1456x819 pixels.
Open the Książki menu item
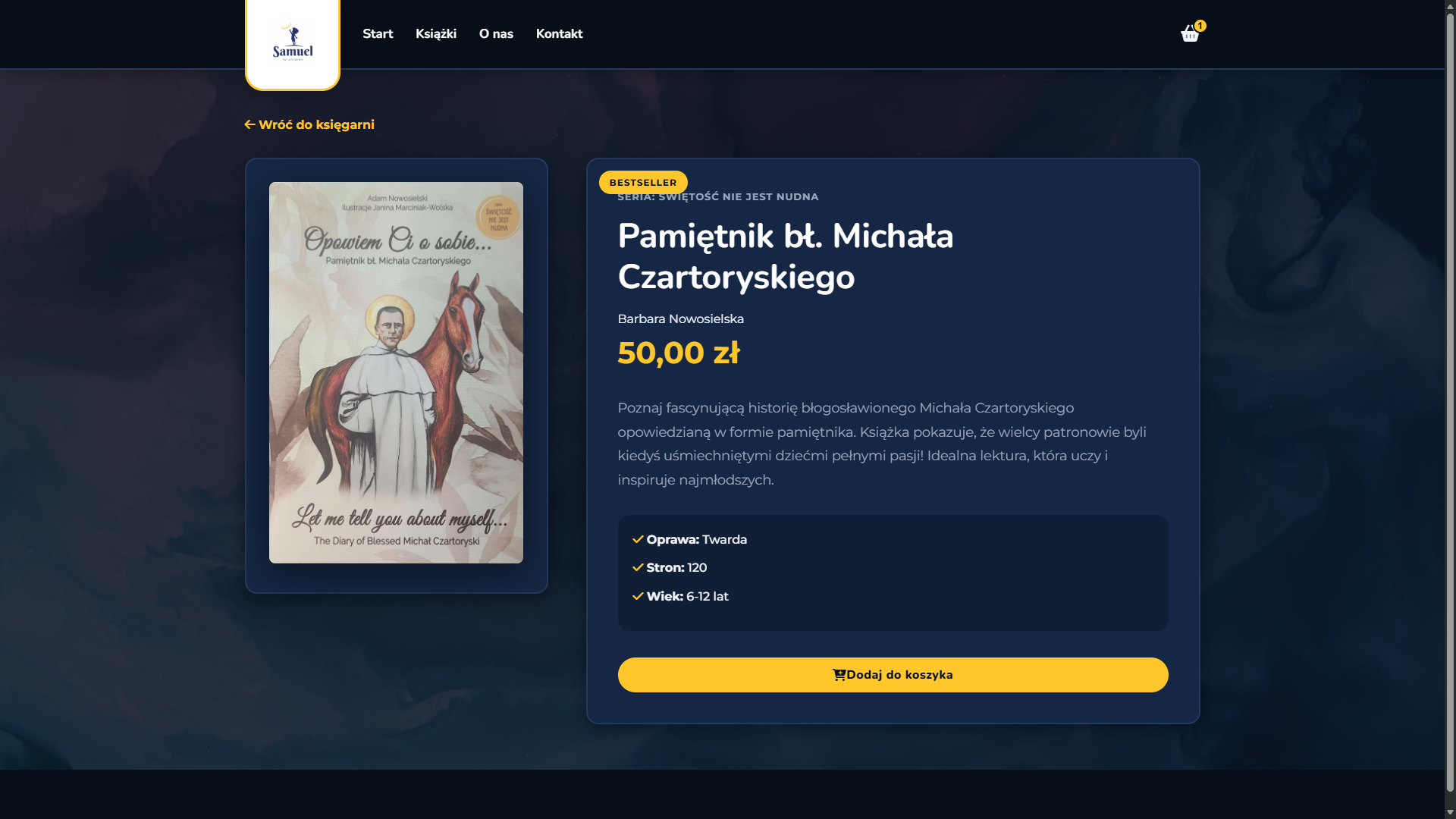click(x=436, y=34)
